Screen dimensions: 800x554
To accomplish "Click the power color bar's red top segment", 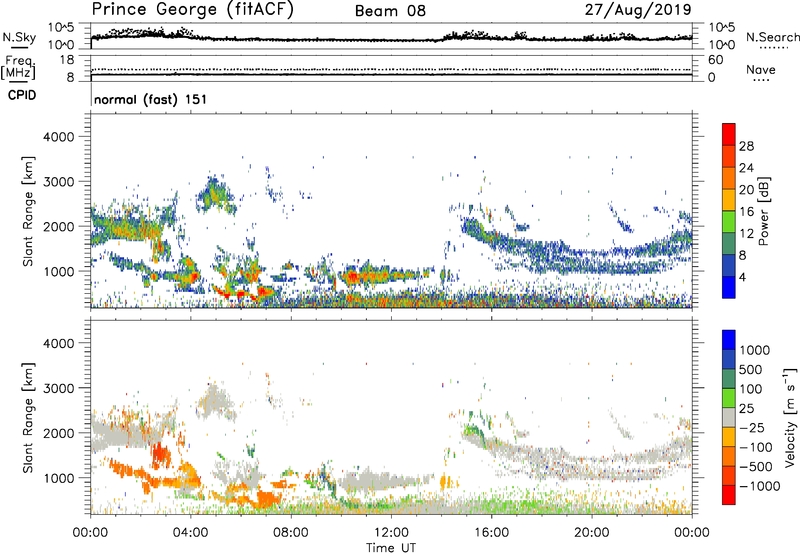I will 729,132.
